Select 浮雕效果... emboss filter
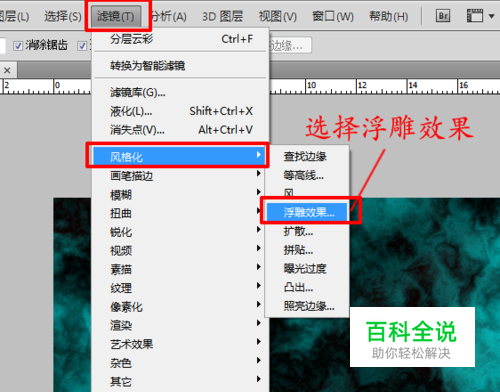 tap(307, 212)
